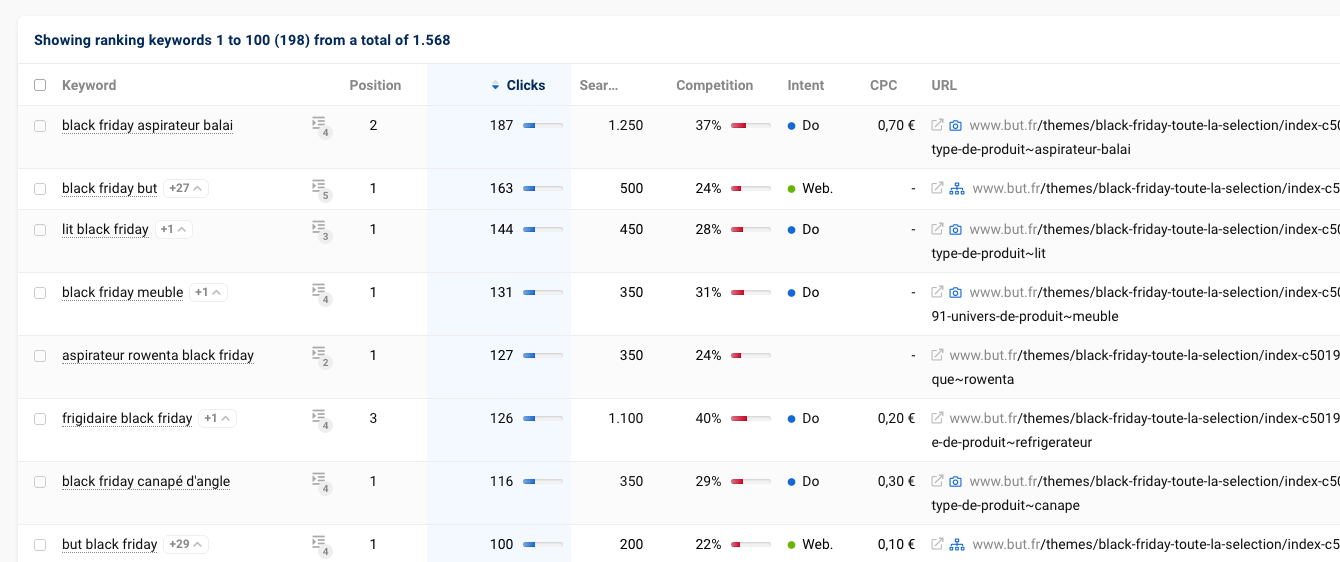1340x562 pixels.
Task: Sort table by Clicks column header
Action: (525, 85)
